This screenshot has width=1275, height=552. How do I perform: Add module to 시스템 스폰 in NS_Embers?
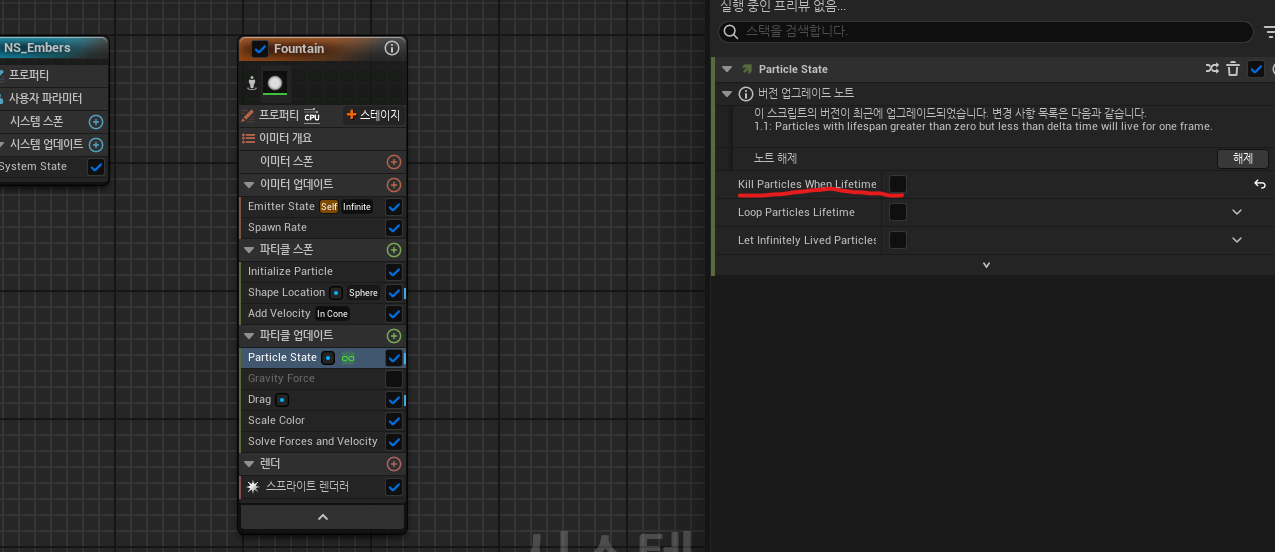tap(96, 122)
